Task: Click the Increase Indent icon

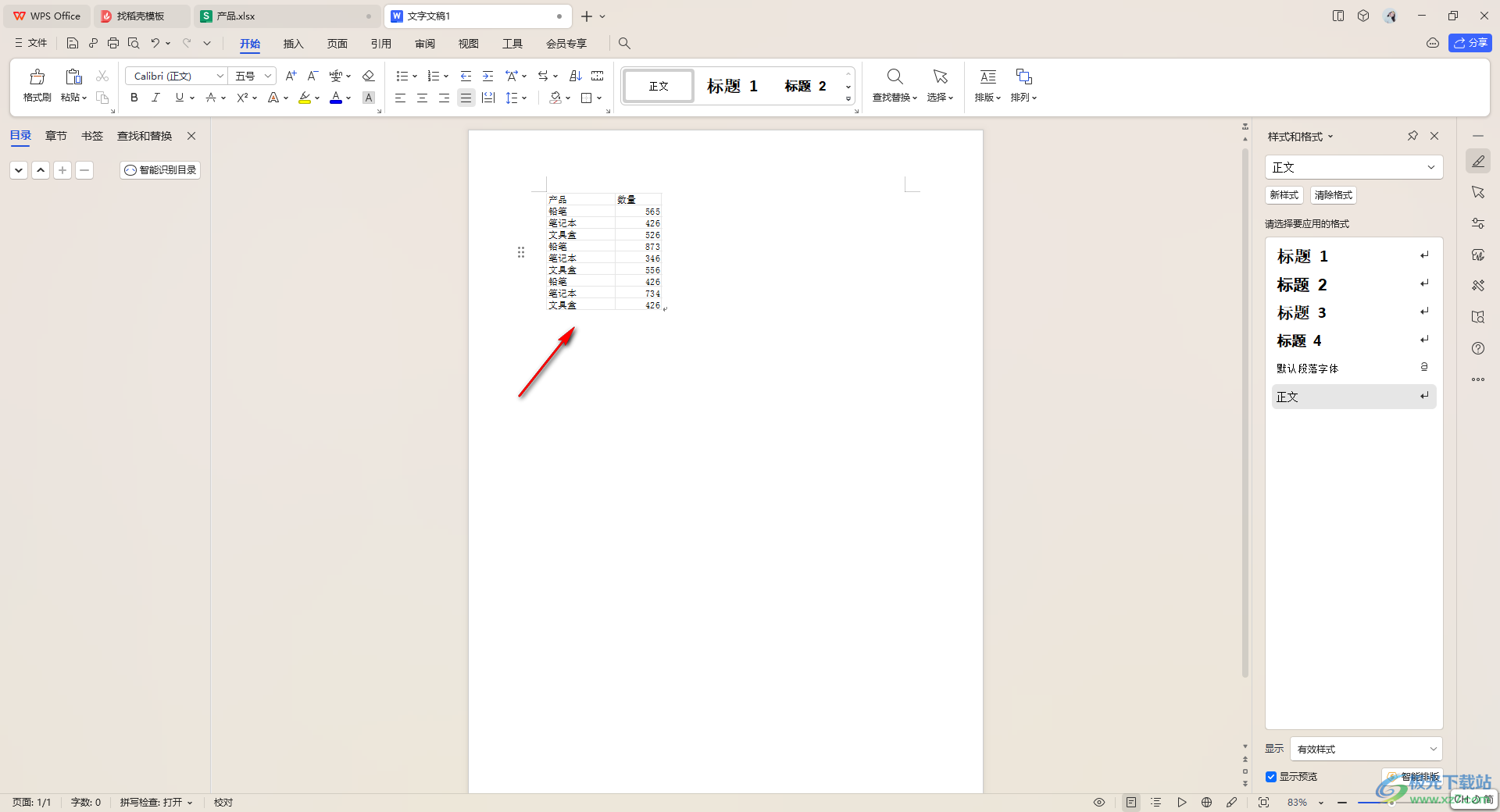Action: point(487,76)
